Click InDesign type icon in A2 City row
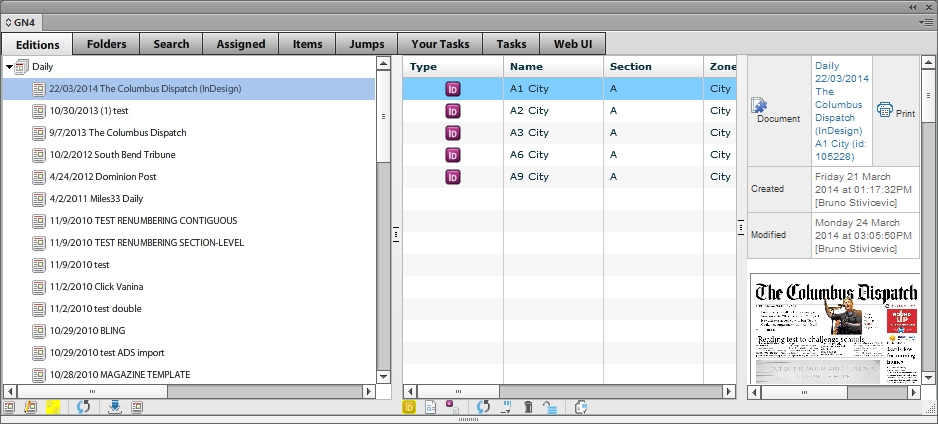Viewport: 938px width, 424px height. [453, 111]
